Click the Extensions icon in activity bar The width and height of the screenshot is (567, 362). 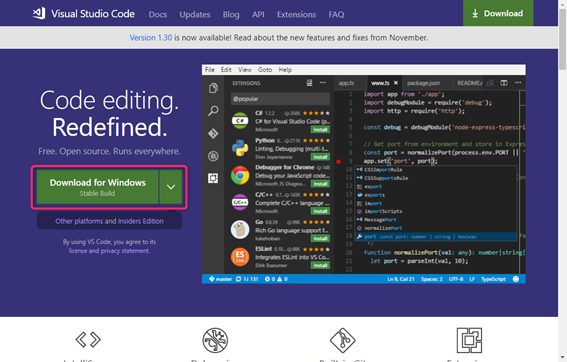[213, 178]
